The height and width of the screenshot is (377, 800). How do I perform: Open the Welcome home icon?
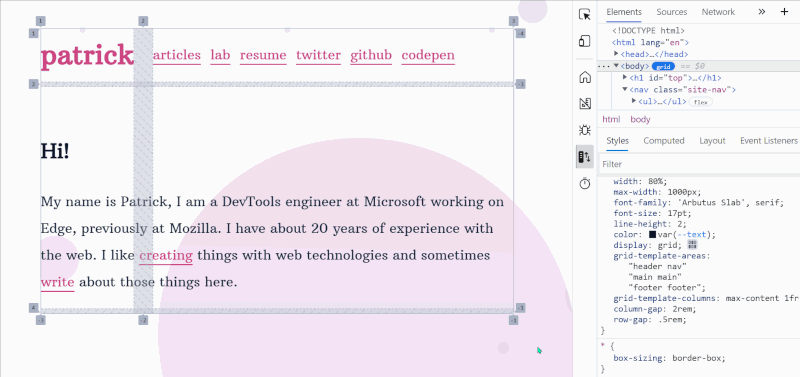[585, 78]
